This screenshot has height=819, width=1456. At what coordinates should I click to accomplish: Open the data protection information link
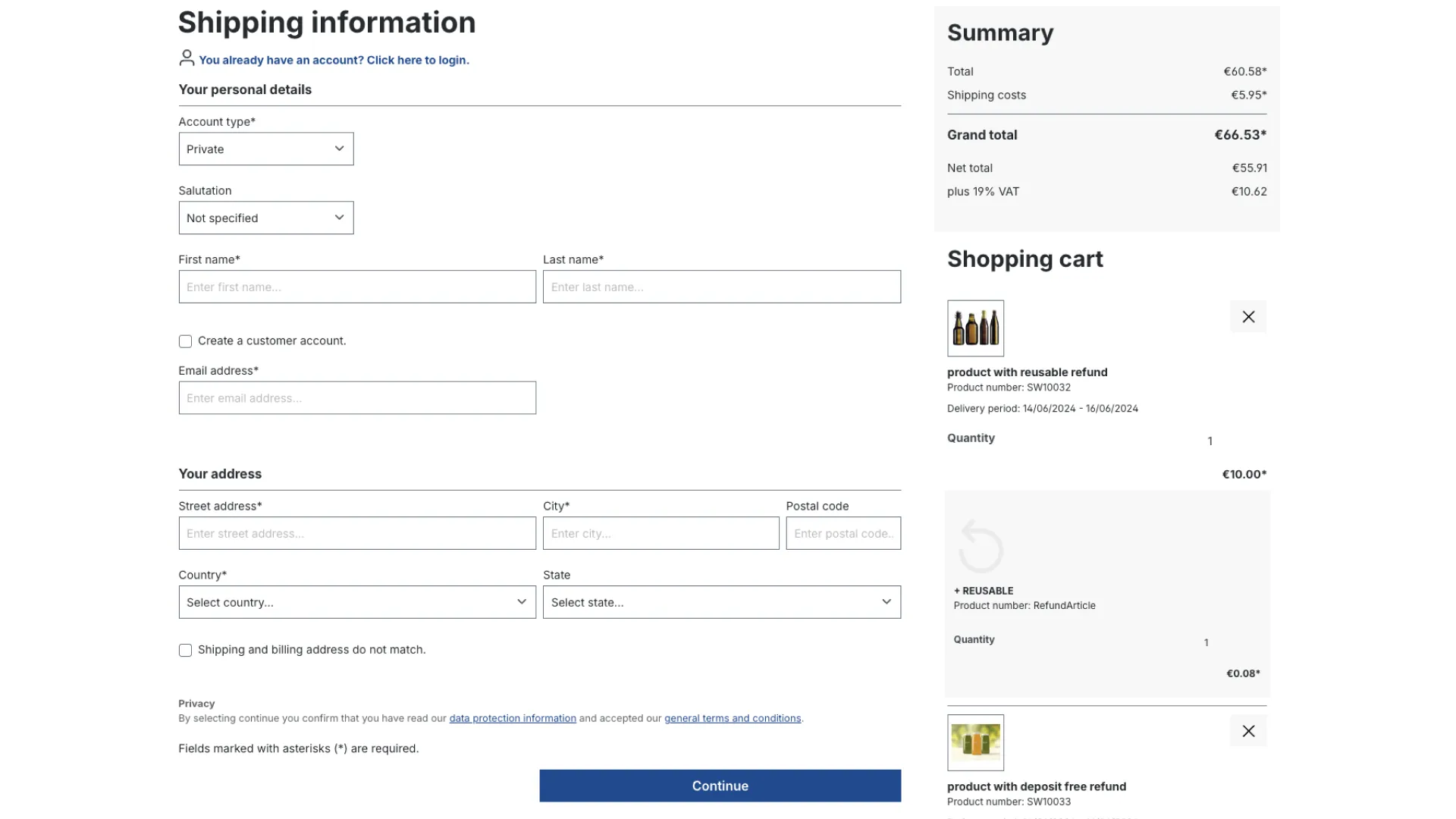tap(512, 718)
